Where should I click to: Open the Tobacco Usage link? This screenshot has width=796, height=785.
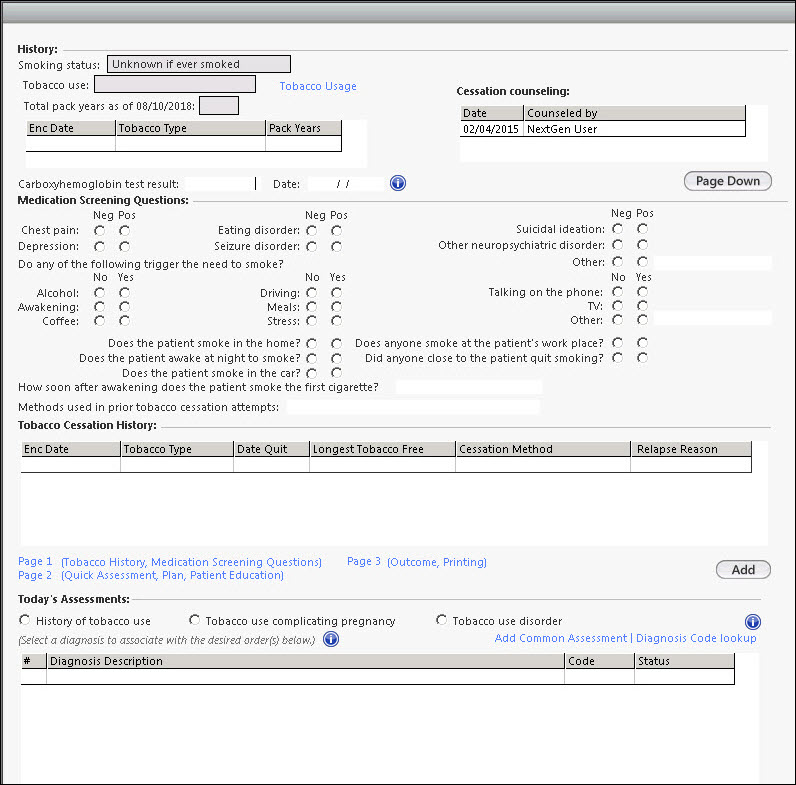pyautogui.click(x=318, y=86)
